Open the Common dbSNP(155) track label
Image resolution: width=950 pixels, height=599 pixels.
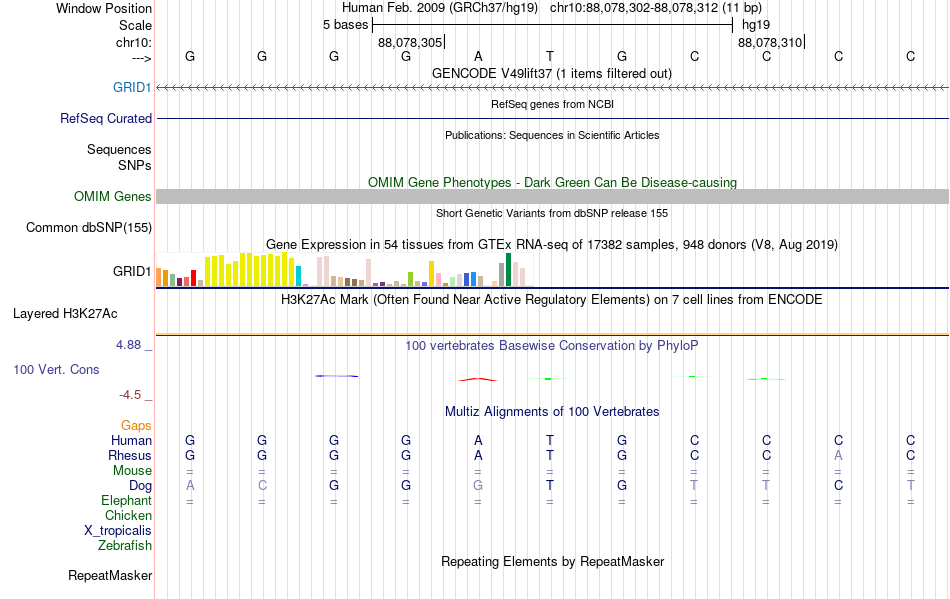click(88, 227)
